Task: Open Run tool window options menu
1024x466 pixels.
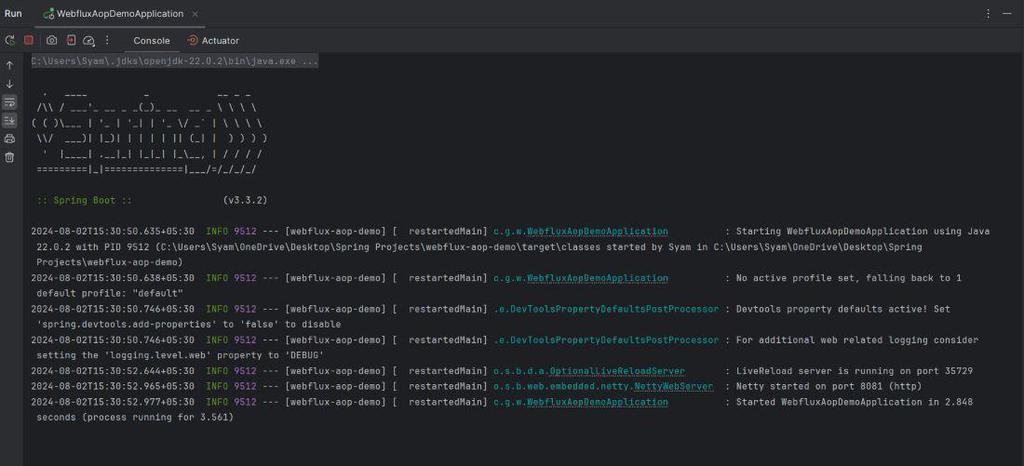Action: 990,14
